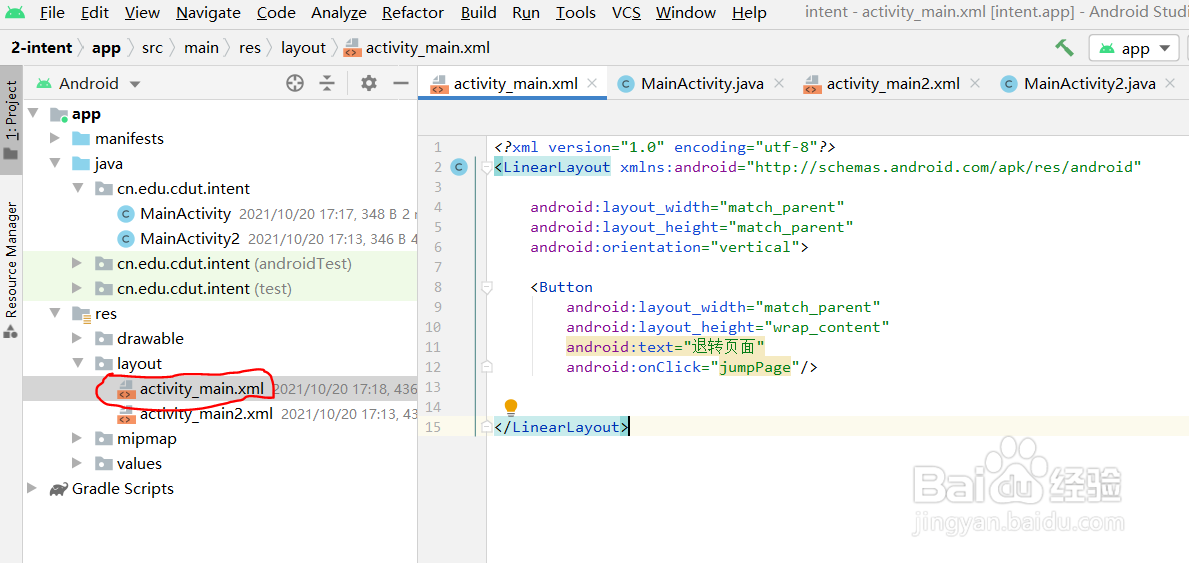The image size is (1189, 563).
Task: Close the MainActivity.java tab
Action: tap(778, 83)
